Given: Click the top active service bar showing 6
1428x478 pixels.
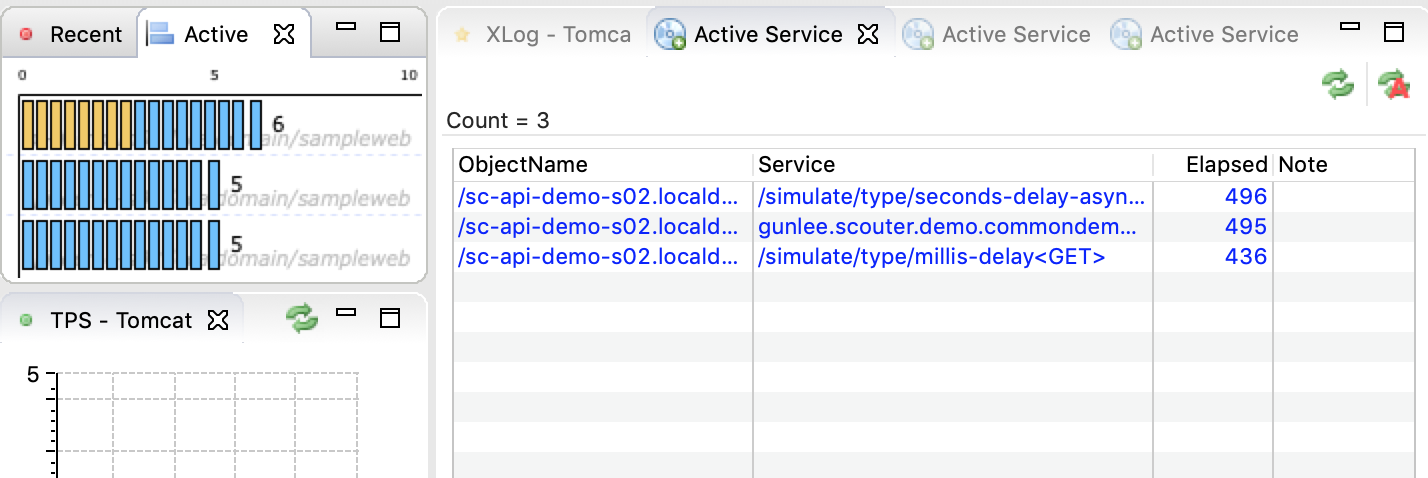Looking at the screenshot, I should click(x=141, y=125).
